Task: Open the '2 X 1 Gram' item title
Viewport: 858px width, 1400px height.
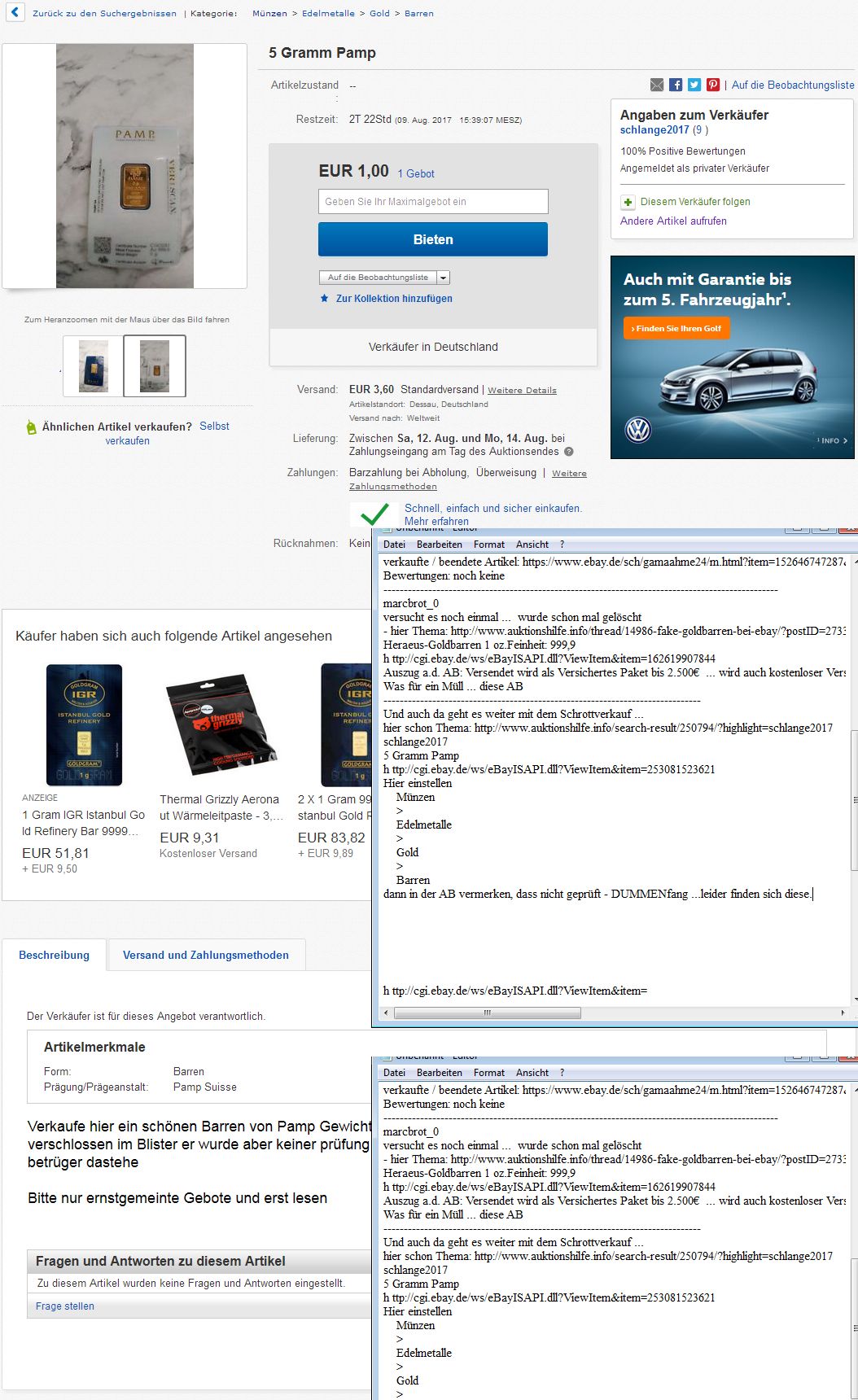Action: coord(335,807)
